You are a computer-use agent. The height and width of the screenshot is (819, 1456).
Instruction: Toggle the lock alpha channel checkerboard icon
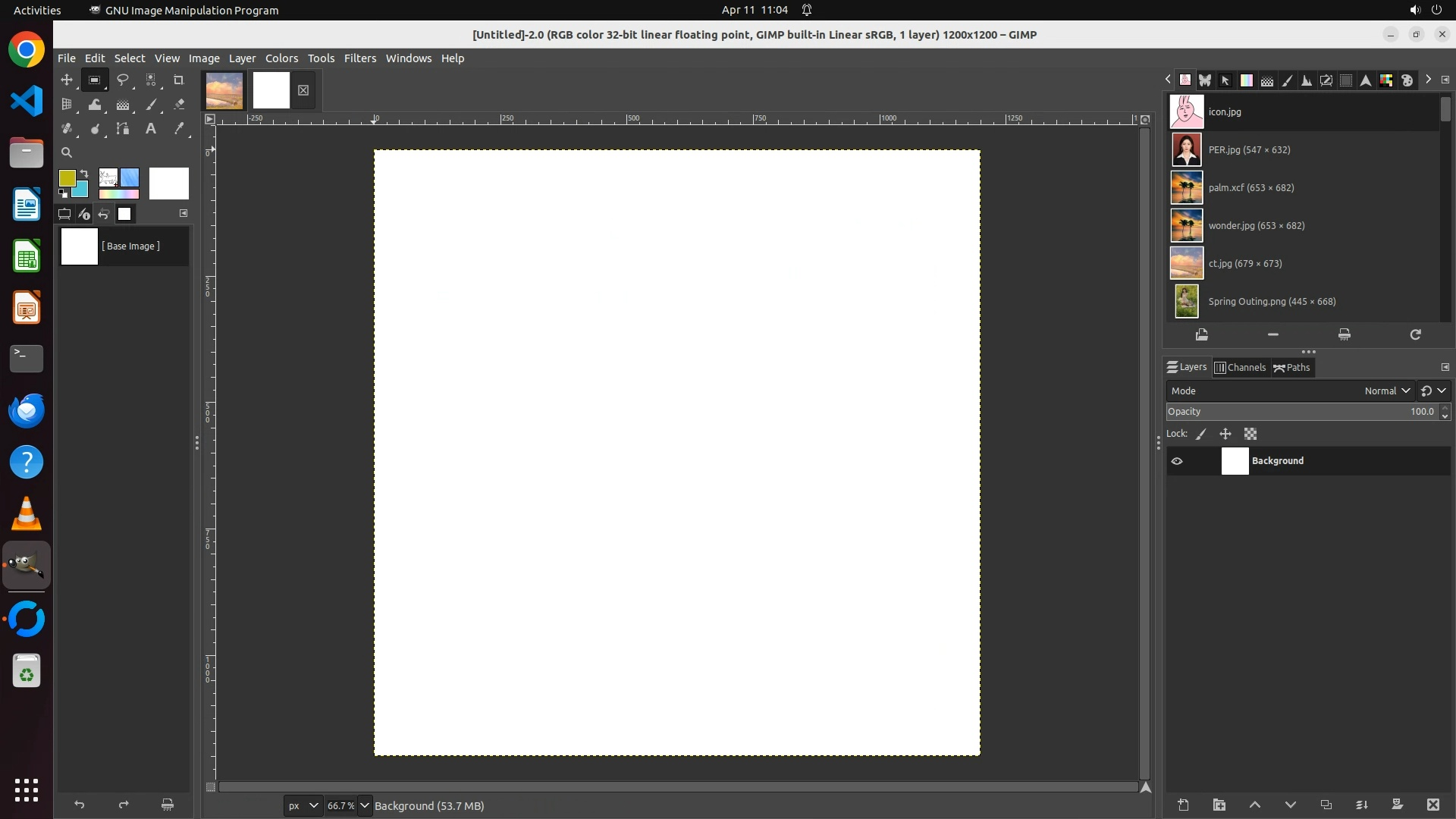pos(1250,435)
